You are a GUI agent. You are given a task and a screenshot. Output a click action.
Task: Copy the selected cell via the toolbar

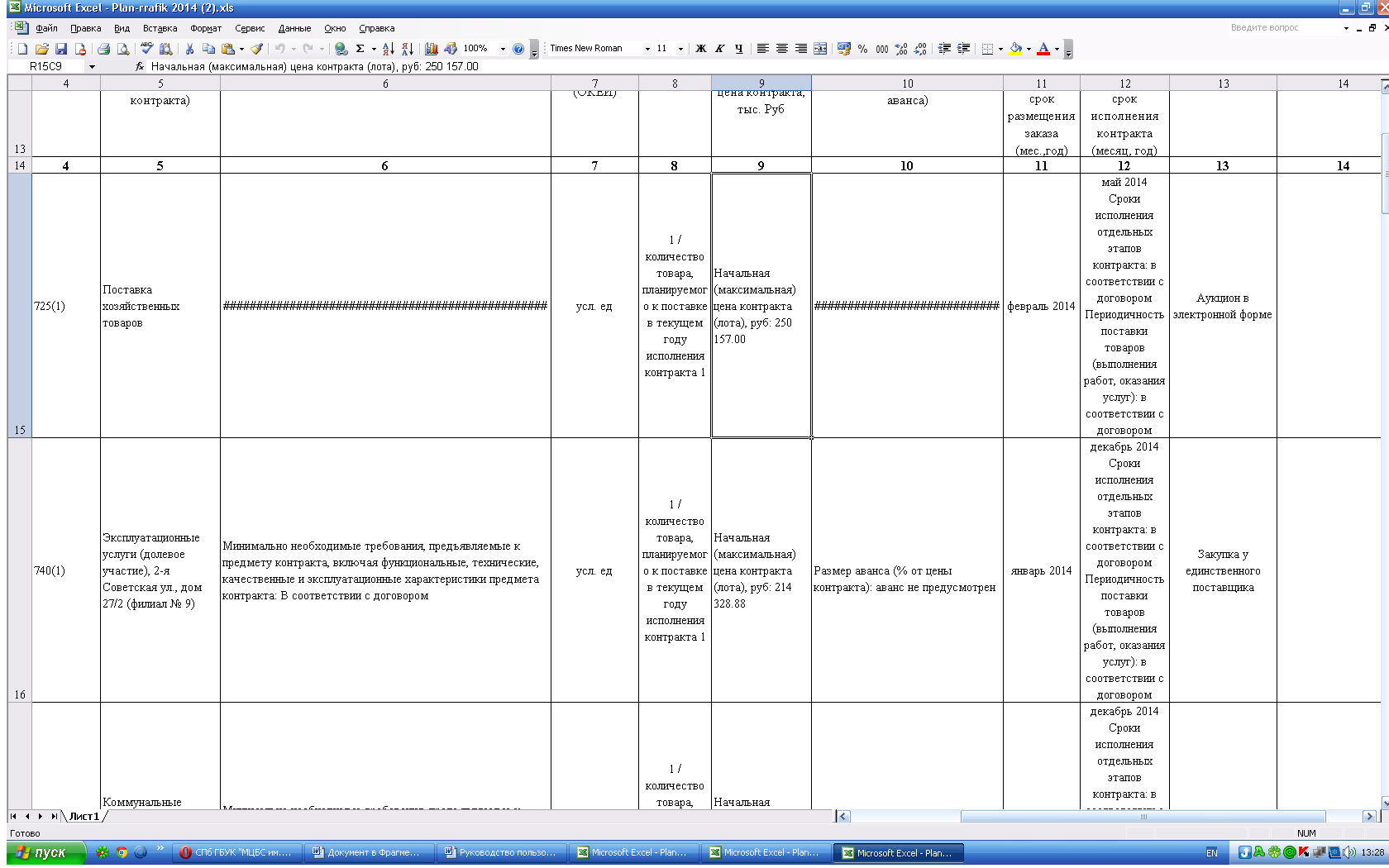pos(208,49)
